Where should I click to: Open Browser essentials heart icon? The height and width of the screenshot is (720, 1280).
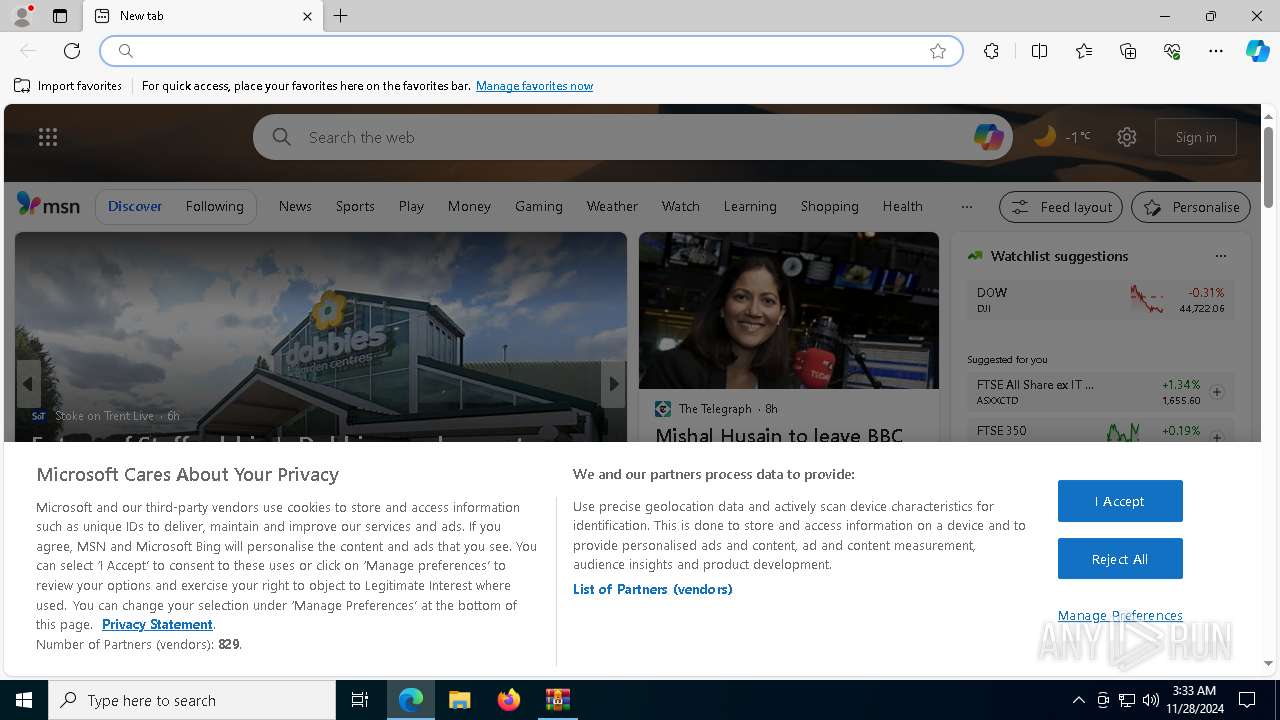[x=1172, y=51]
